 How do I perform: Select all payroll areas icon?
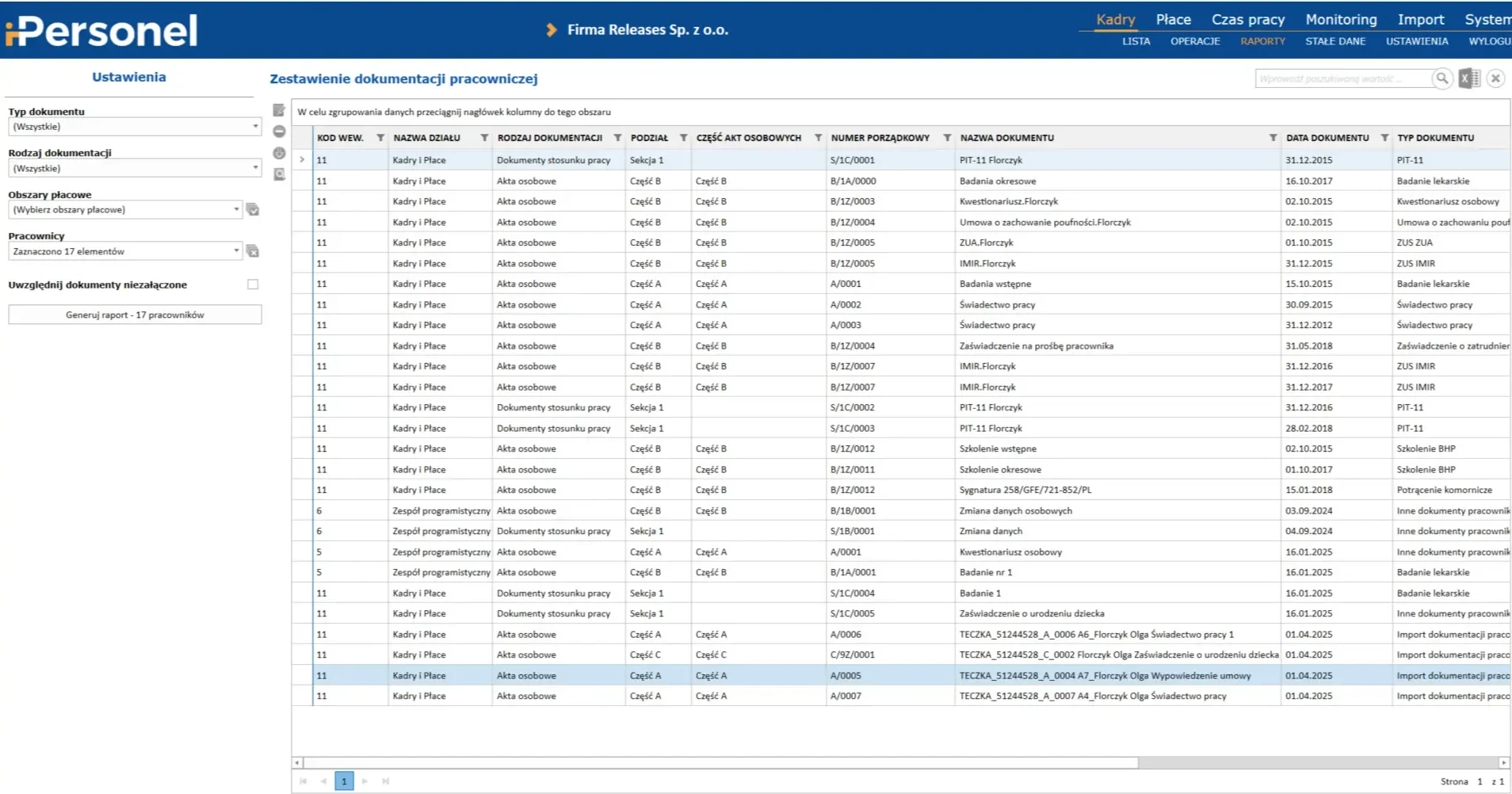[253, 210]
